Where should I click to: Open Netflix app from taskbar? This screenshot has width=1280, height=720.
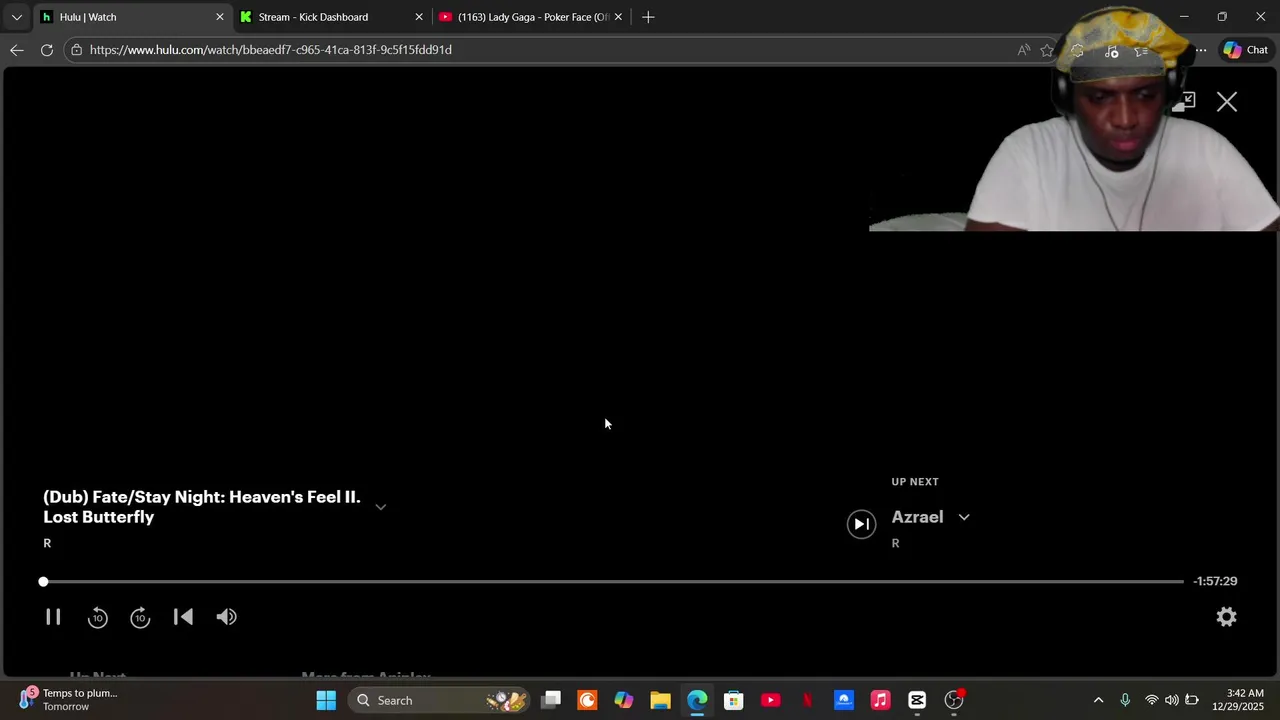(807, 700)
